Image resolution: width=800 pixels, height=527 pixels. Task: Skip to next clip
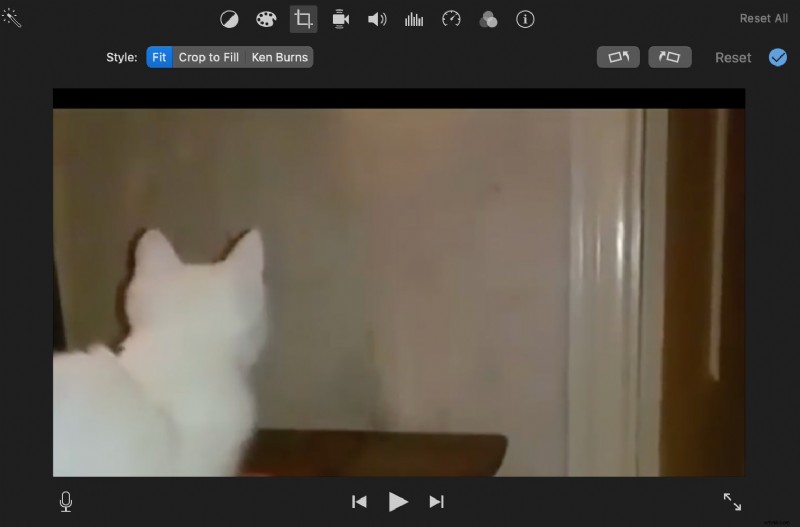tap(437, 502)
